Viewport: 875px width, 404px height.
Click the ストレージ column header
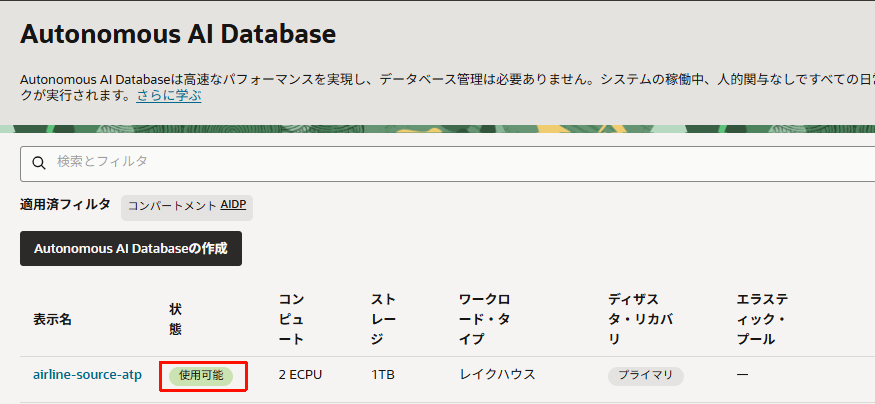coord(383,319)
